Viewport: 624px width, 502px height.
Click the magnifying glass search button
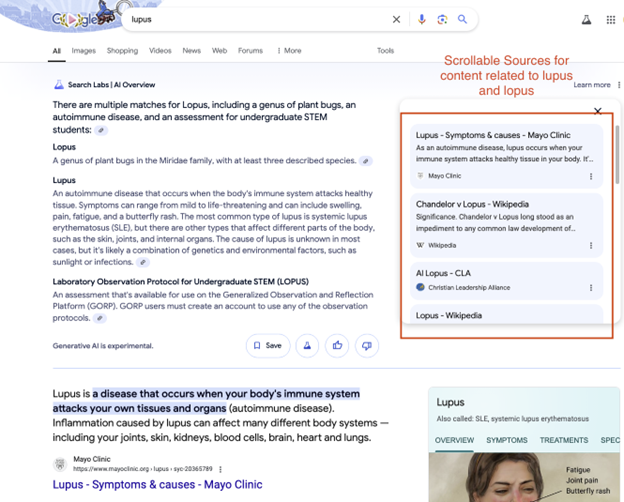[x=462, y=19]
